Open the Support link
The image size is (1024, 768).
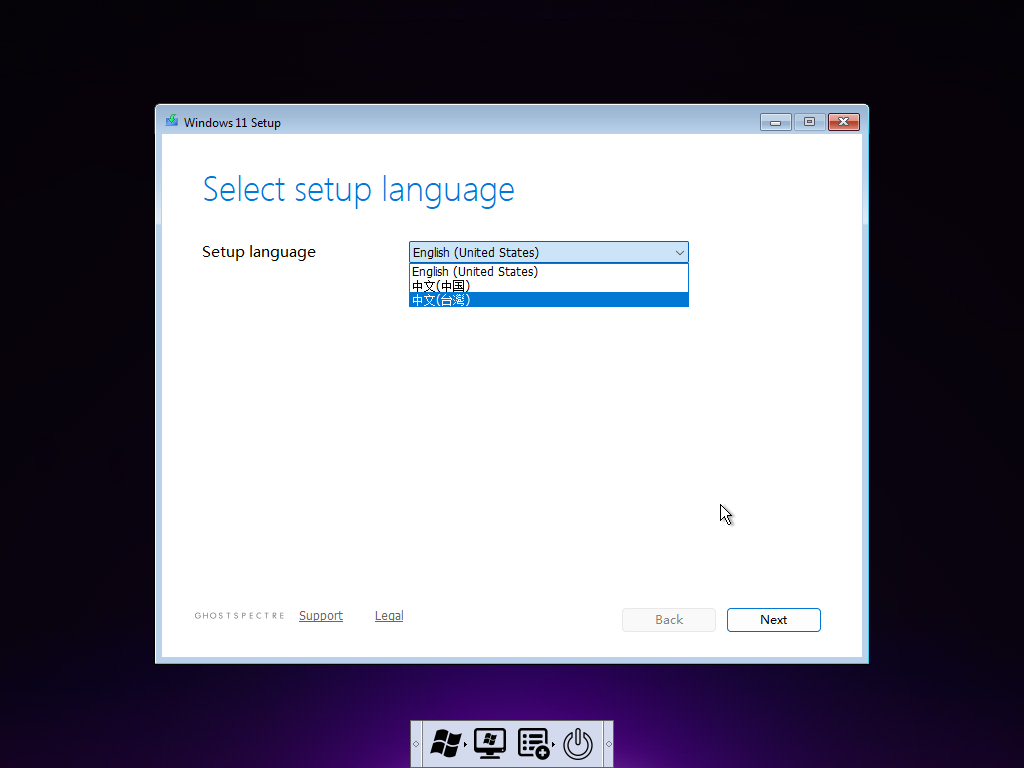point(320,616)
